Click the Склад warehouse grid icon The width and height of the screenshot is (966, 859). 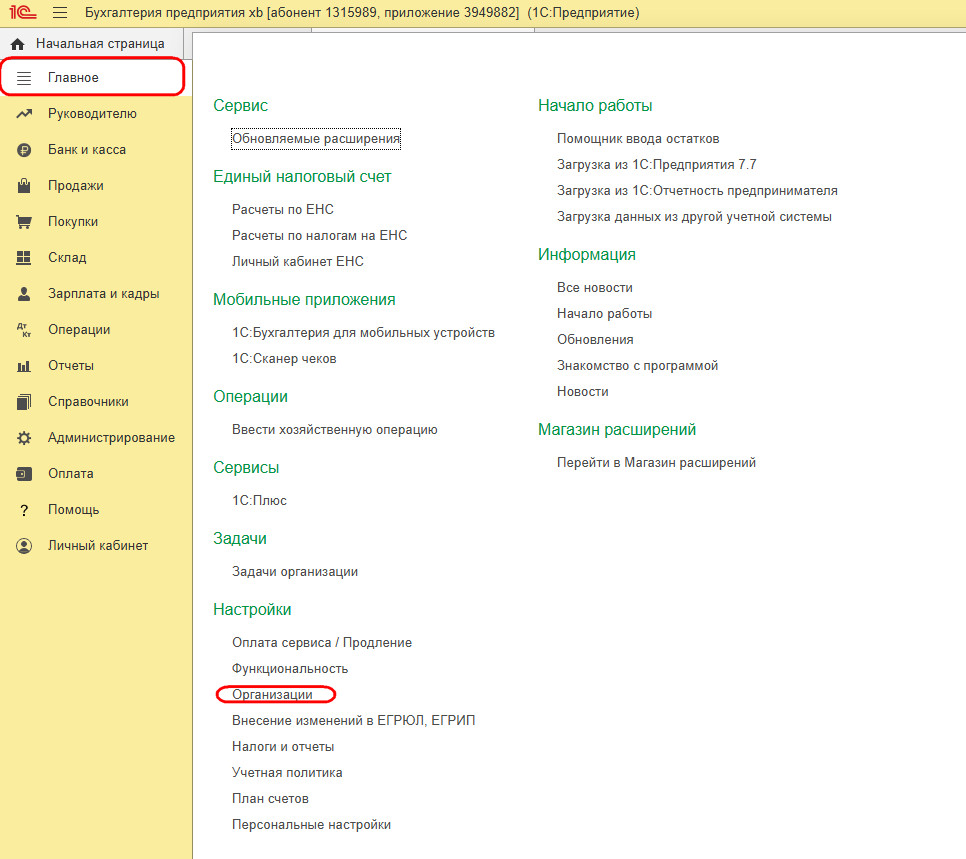click(x=23, y=258)
